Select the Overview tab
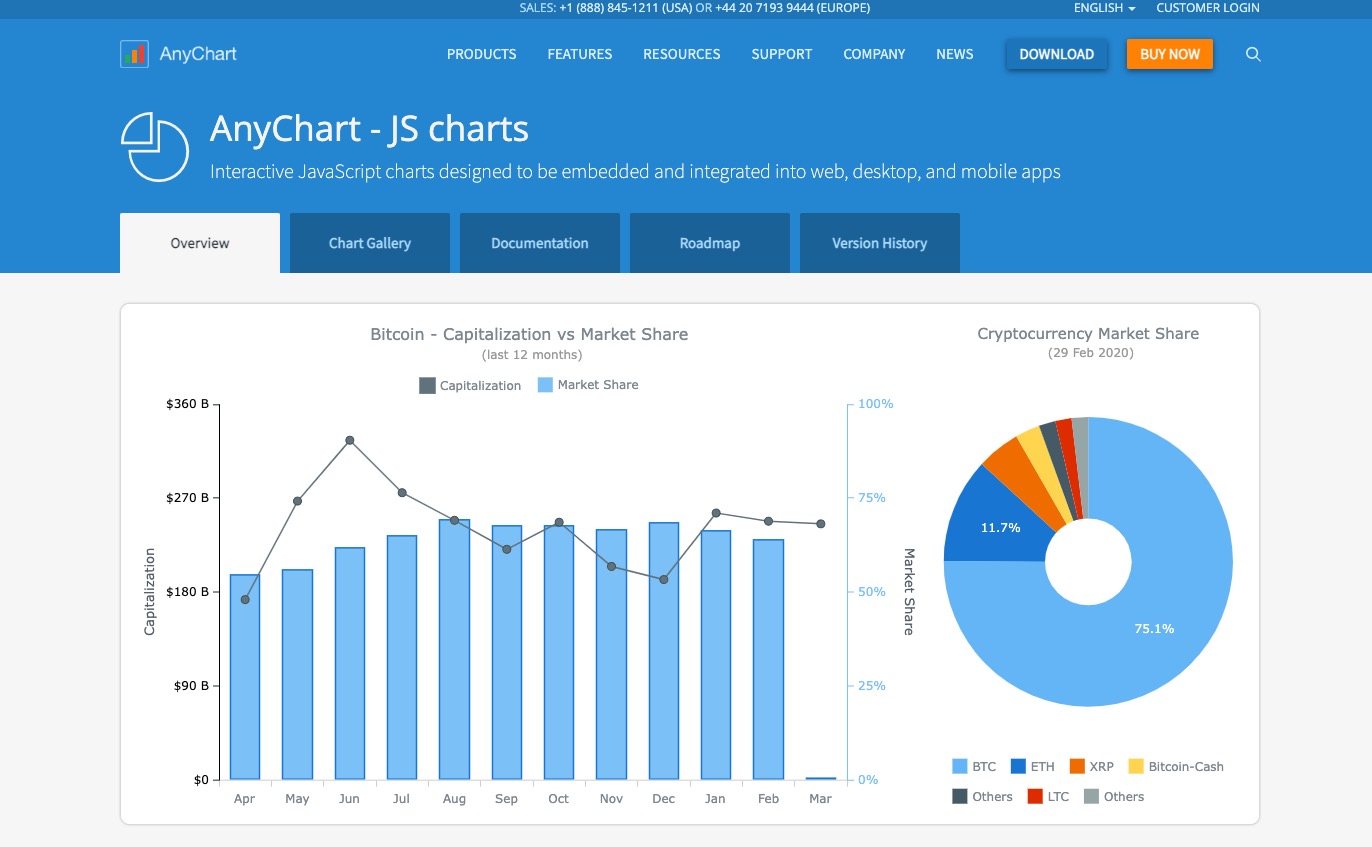Screen dimensions: 1372x847 pyautogui.click(x=200, y=243)
